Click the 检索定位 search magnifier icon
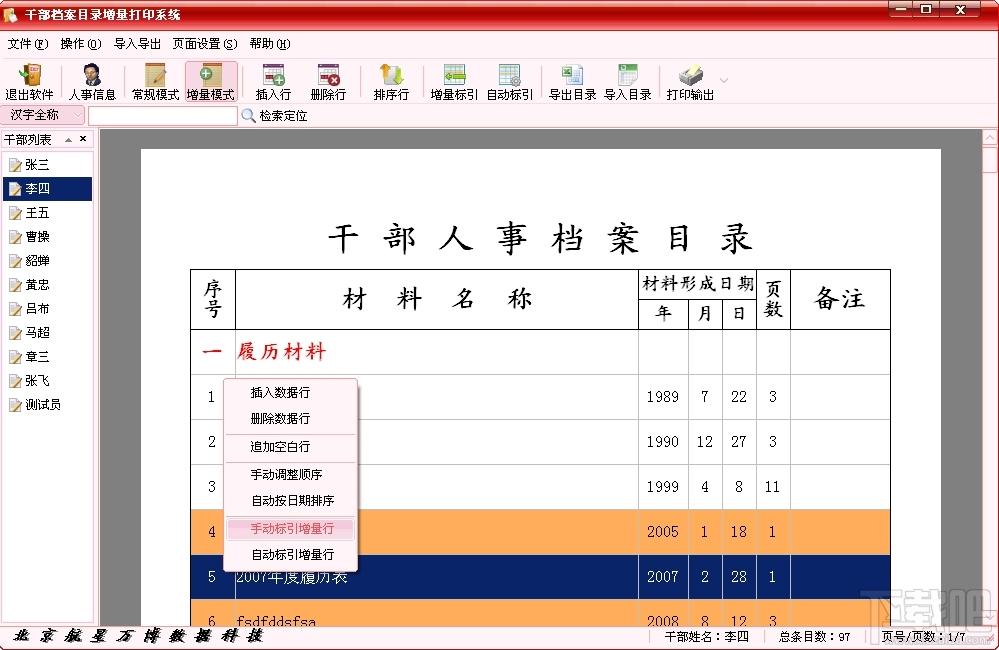Viewport: 999px width, 650px height. click(x=248, y=115)
